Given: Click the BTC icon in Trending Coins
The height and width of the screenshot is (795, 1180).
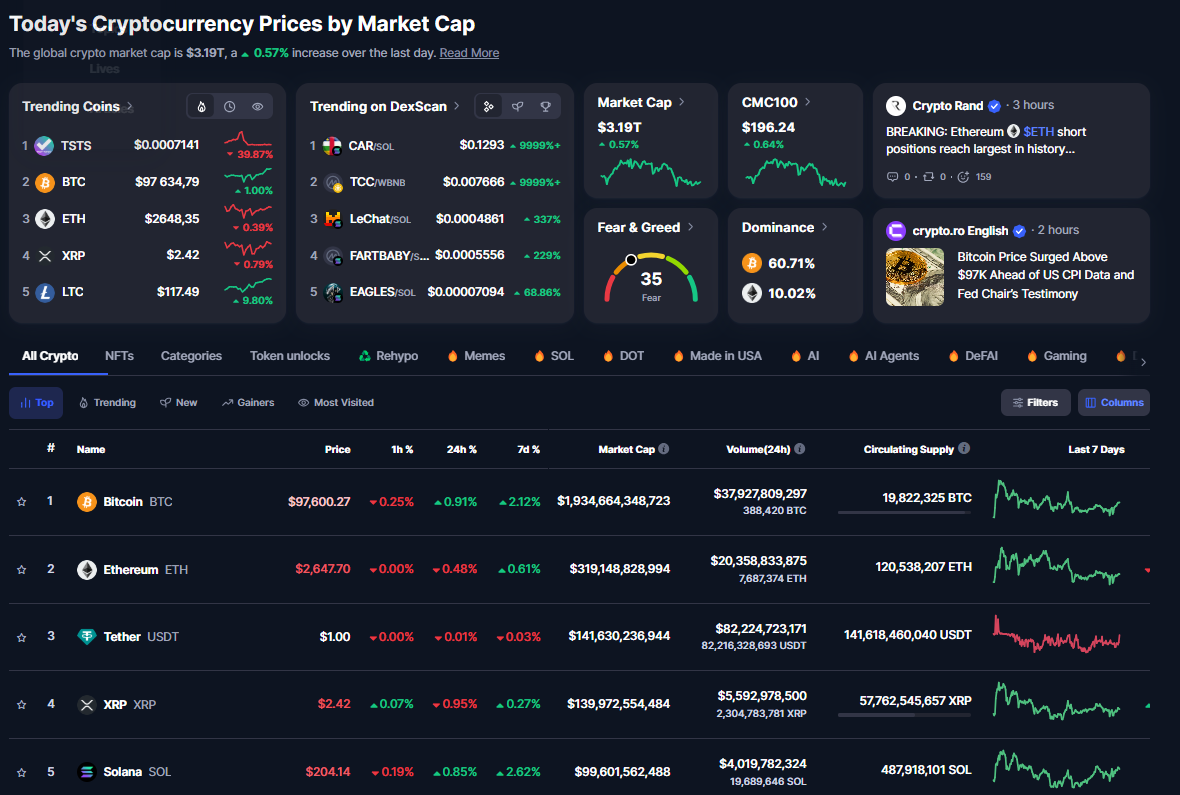Looking at the screenshot, I should 45,182.
